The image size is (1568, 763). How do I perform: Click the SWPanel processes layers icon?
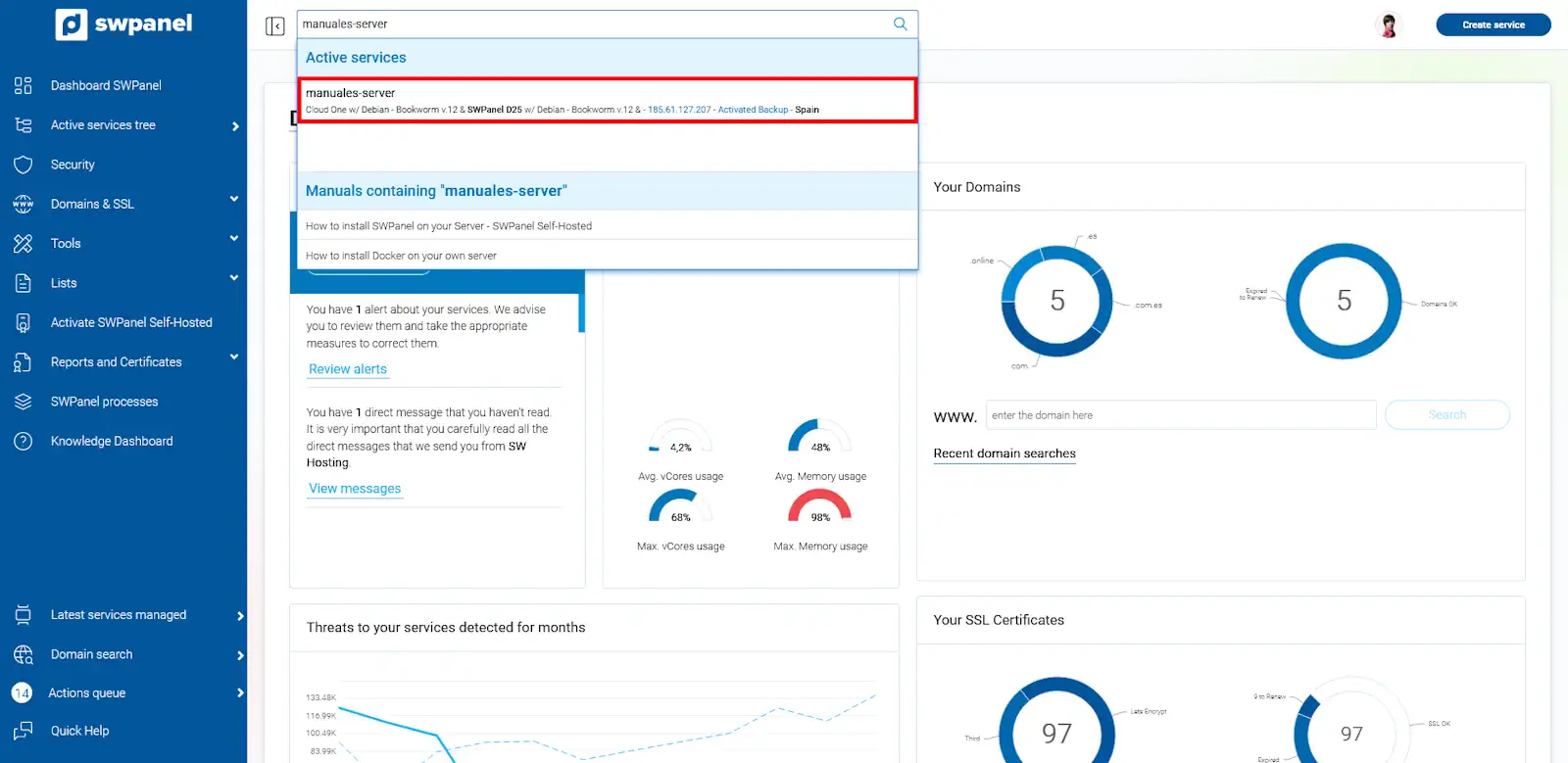24,402
